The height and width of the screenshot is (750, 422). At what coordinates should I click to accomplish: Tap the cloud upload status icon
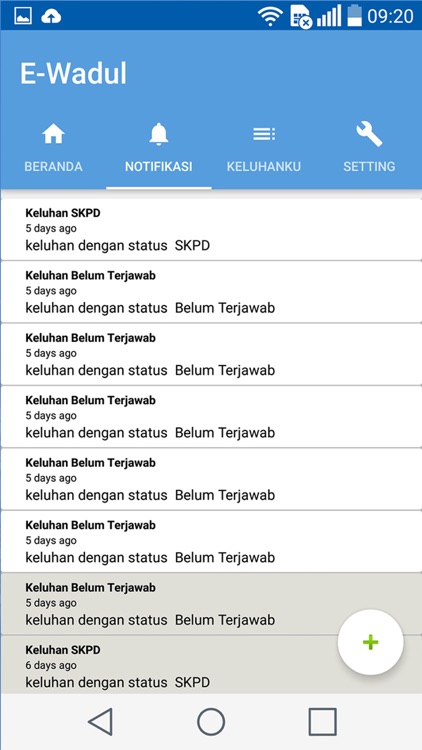click(51, 16)
